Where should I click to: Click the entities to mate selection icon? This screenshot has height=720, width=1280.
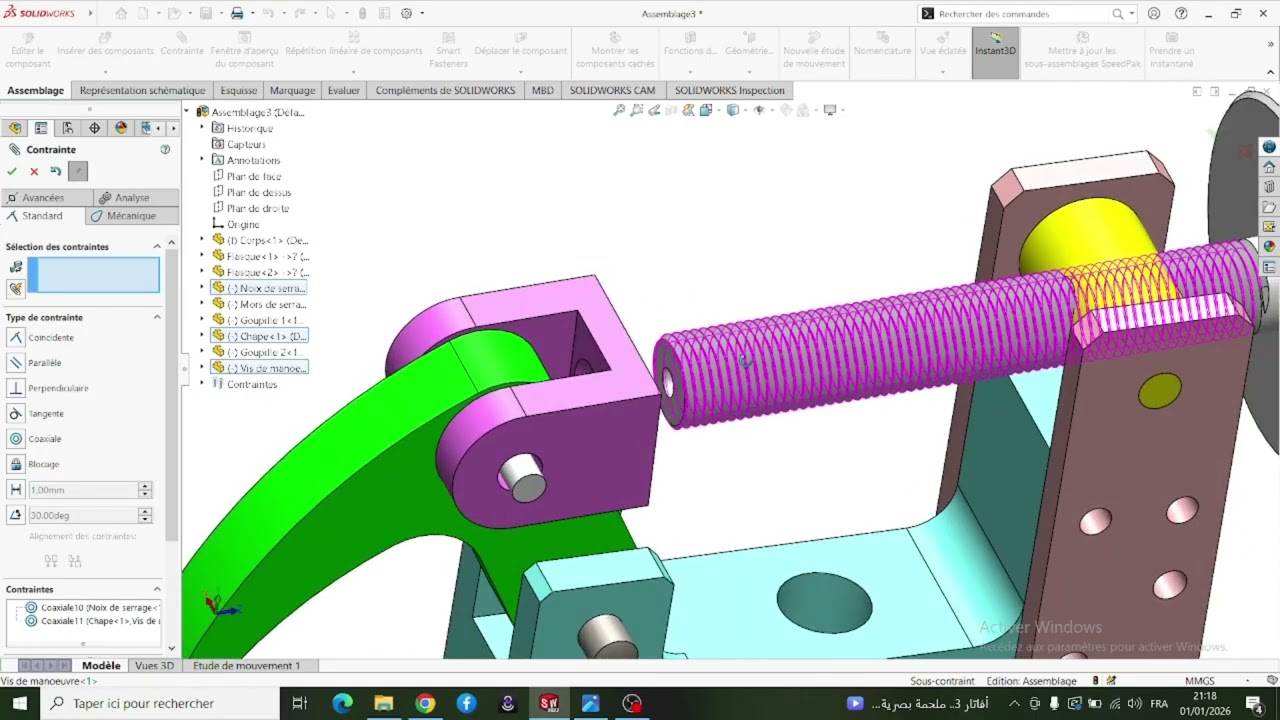pos(16,267)
